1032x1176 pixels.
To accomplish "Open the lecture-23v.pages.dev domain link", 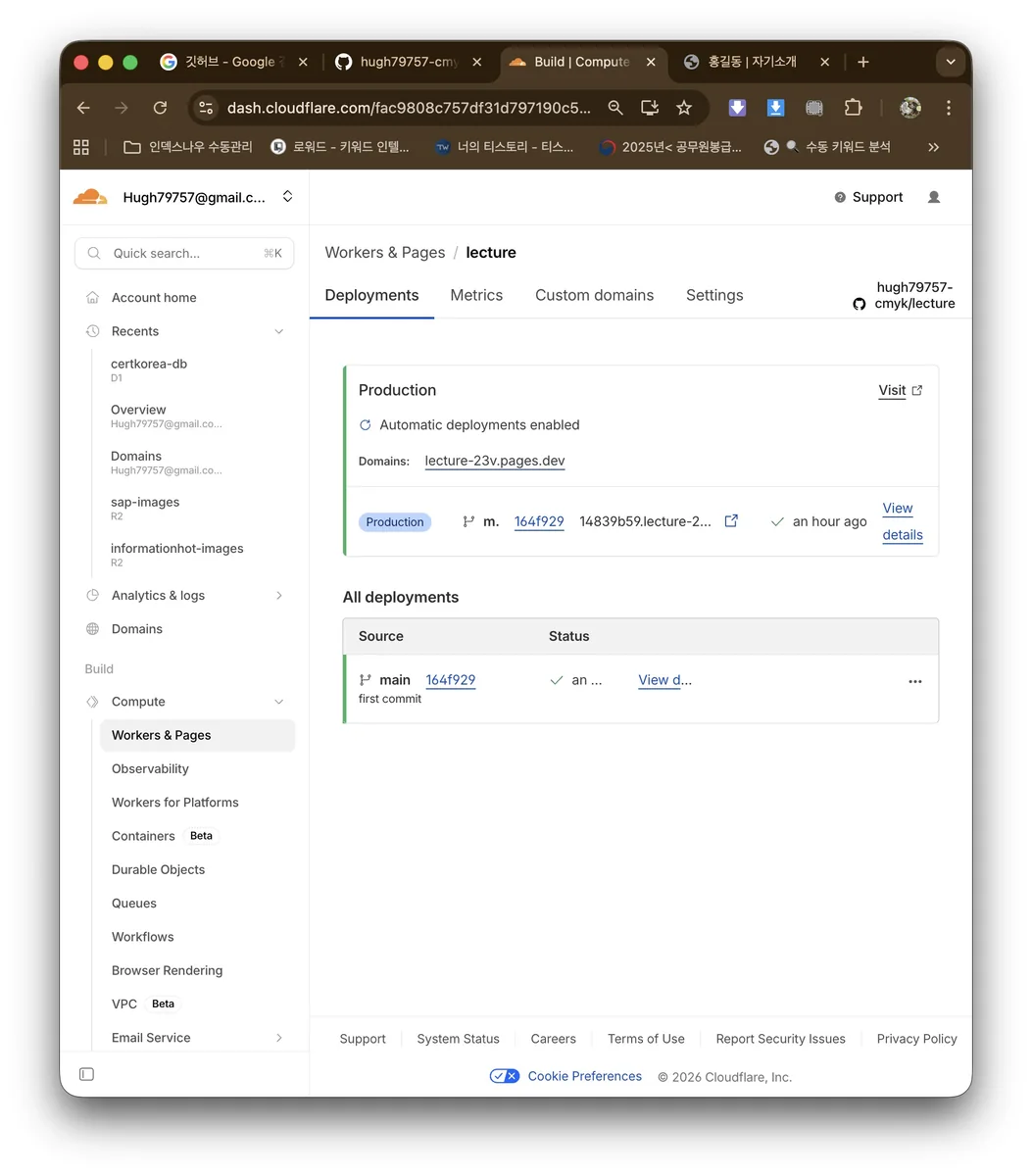I will [495, 461].
